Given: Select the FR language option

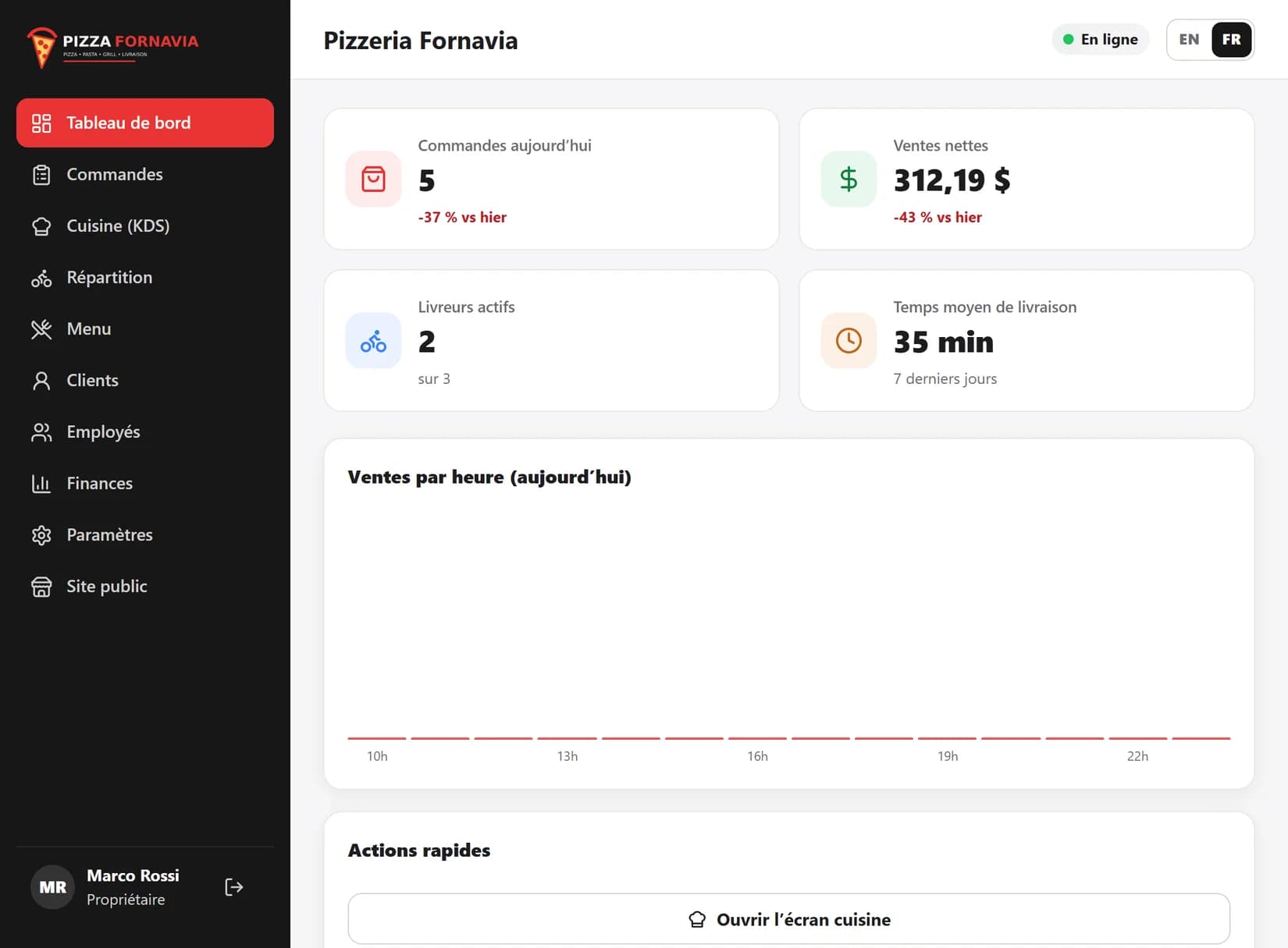Looking at the screenshot, I should point(1231,40).
